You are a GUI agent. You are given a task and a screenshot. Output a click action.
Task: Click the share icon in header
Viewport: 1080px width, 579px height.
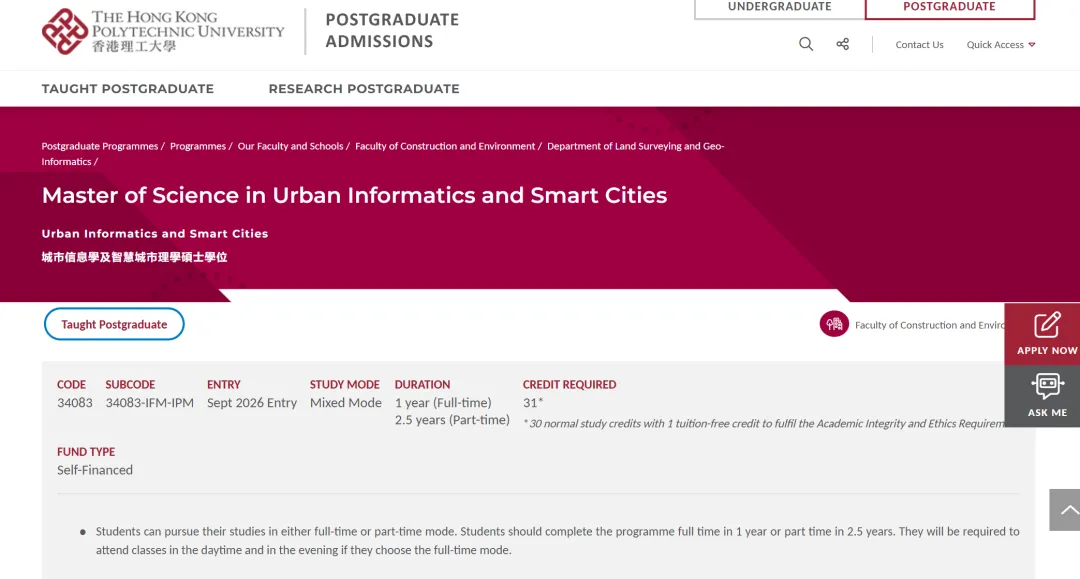(843, 44)
